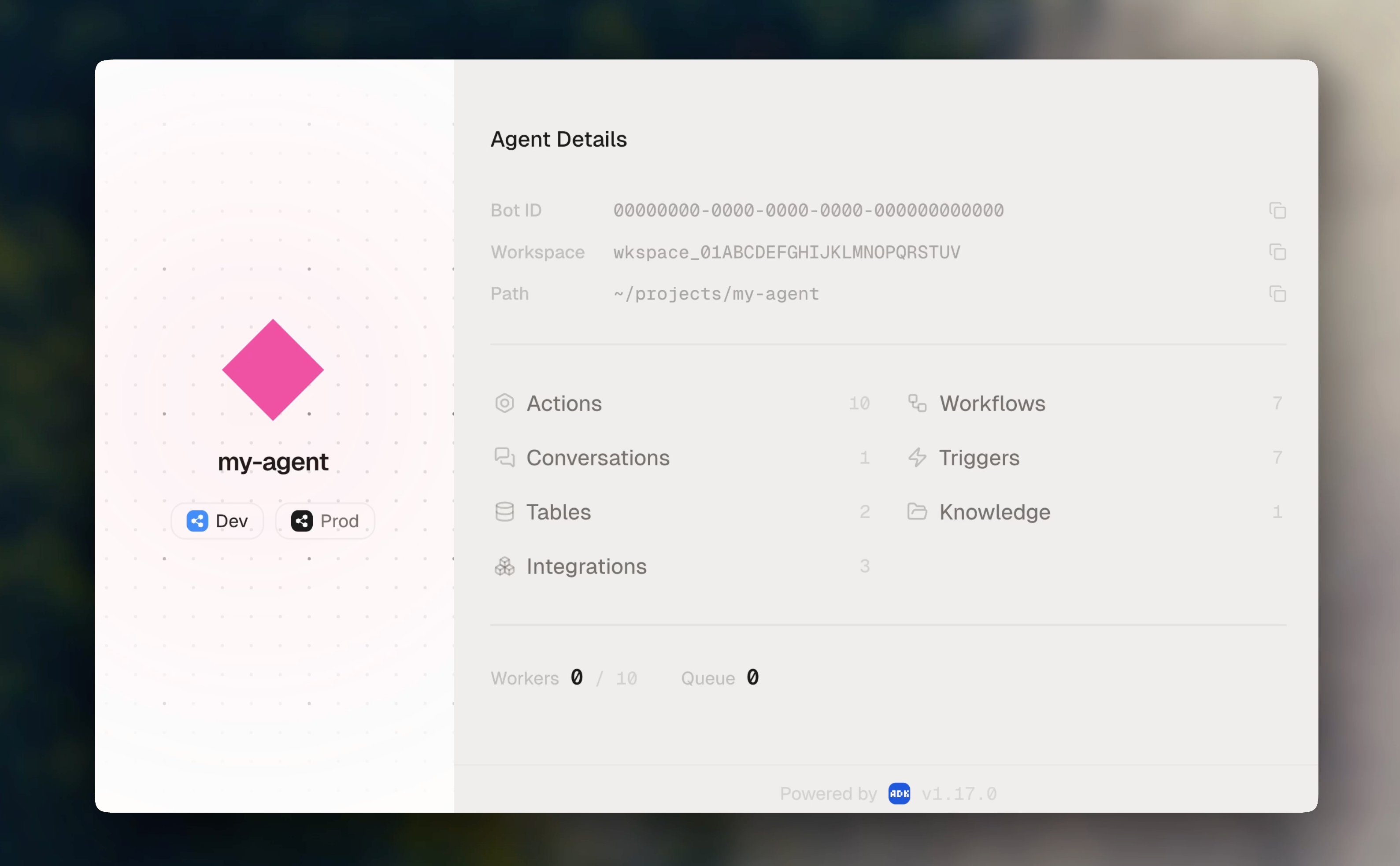This screenshot has height=866, width=1400.
Task: Click the pink diamond agent logo
Action: (x=273, y=370)
